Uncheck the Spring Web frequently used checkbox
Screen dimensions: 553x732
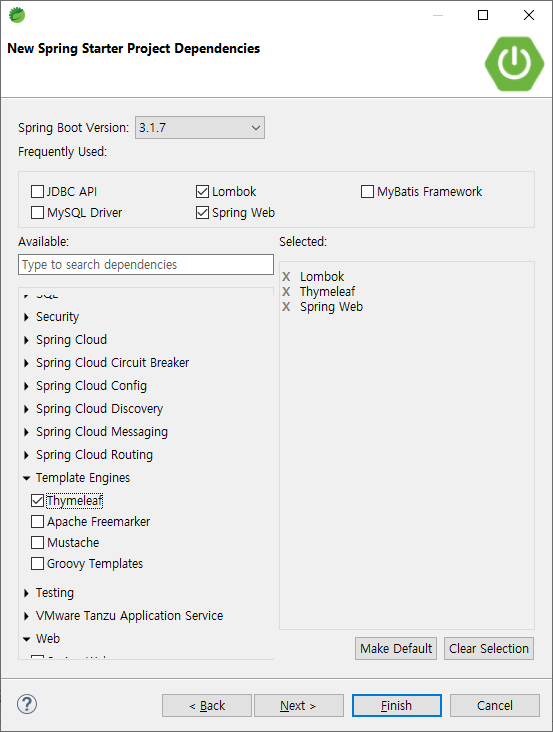click(203, 212)
